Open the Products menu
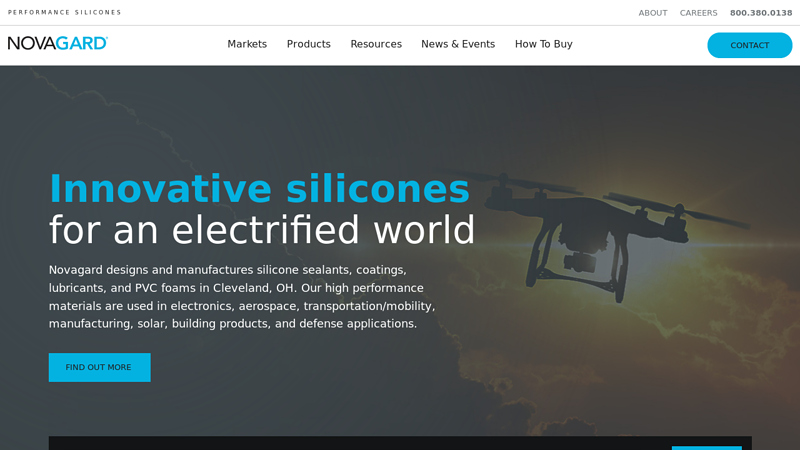This screenshot has height=450, width=800. point(309,44)
